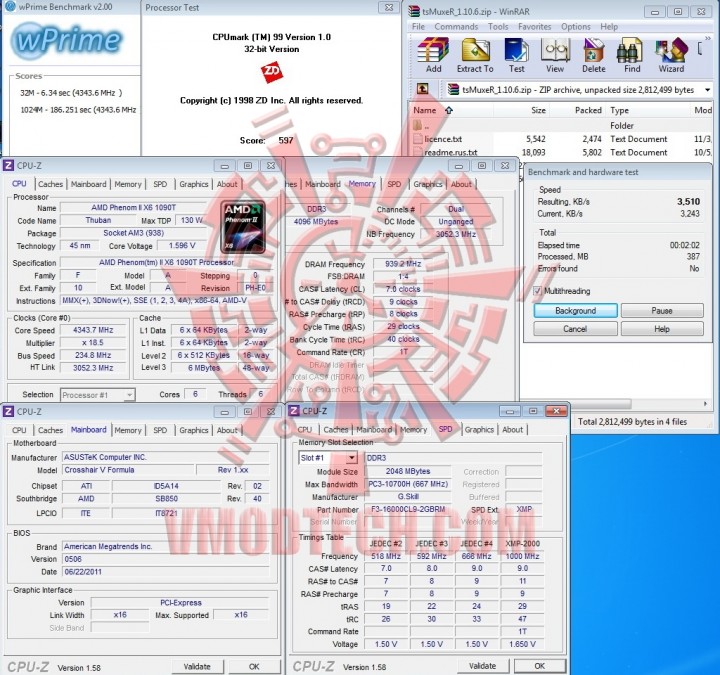Click the Background button in benchmark dialog
Viewport: 720px width, 675px height.
click(575, 311)
